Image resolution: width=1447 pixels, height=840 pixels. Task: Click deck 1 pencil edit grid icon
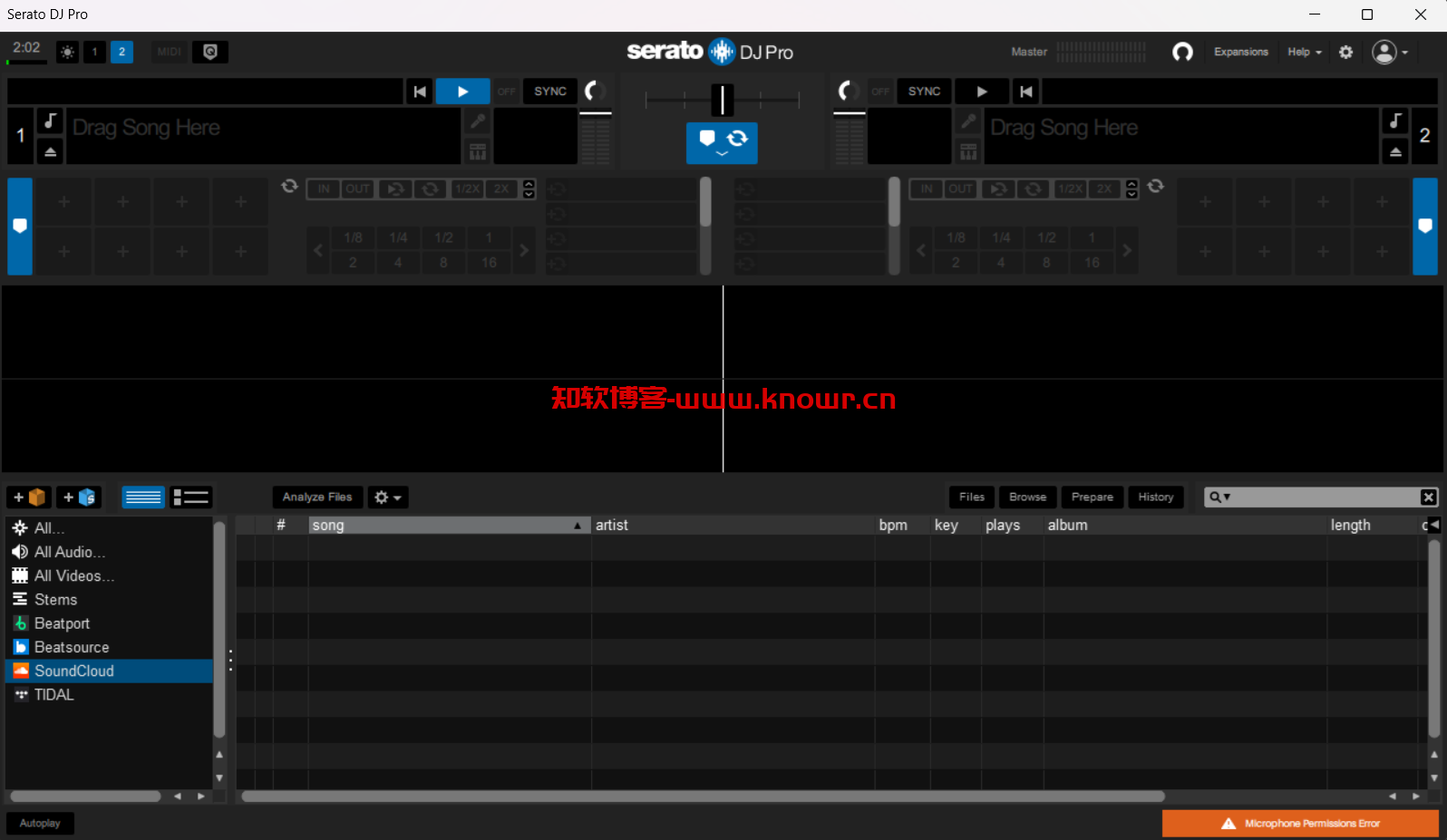(477, 121)
